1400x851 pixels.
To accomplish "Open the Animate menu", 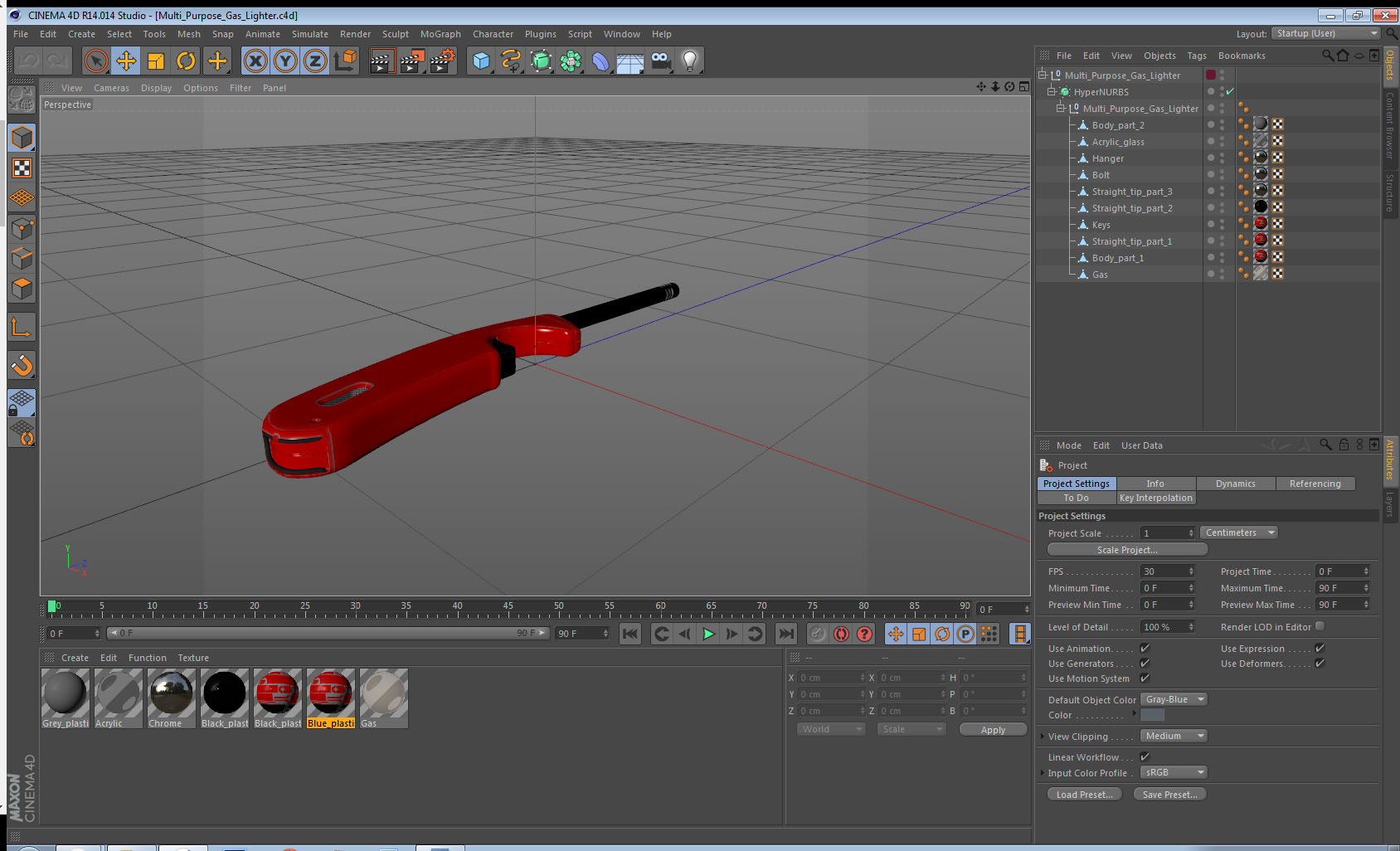I will (262, 34).
